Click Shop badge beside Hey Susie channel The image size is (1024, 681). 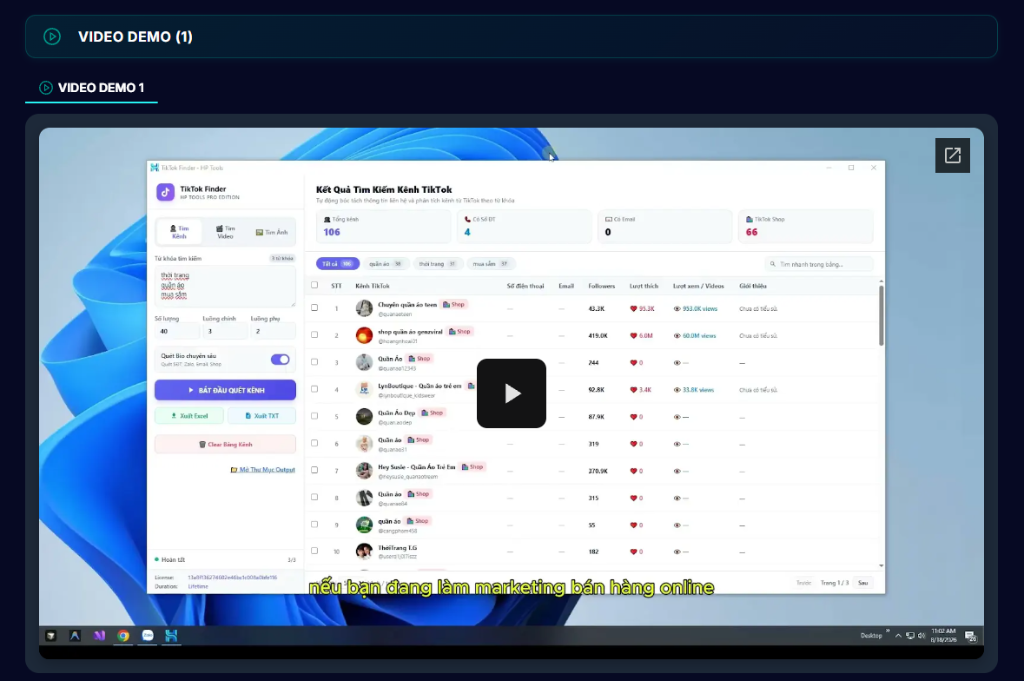pyautogui.click(x=473, y=467)
